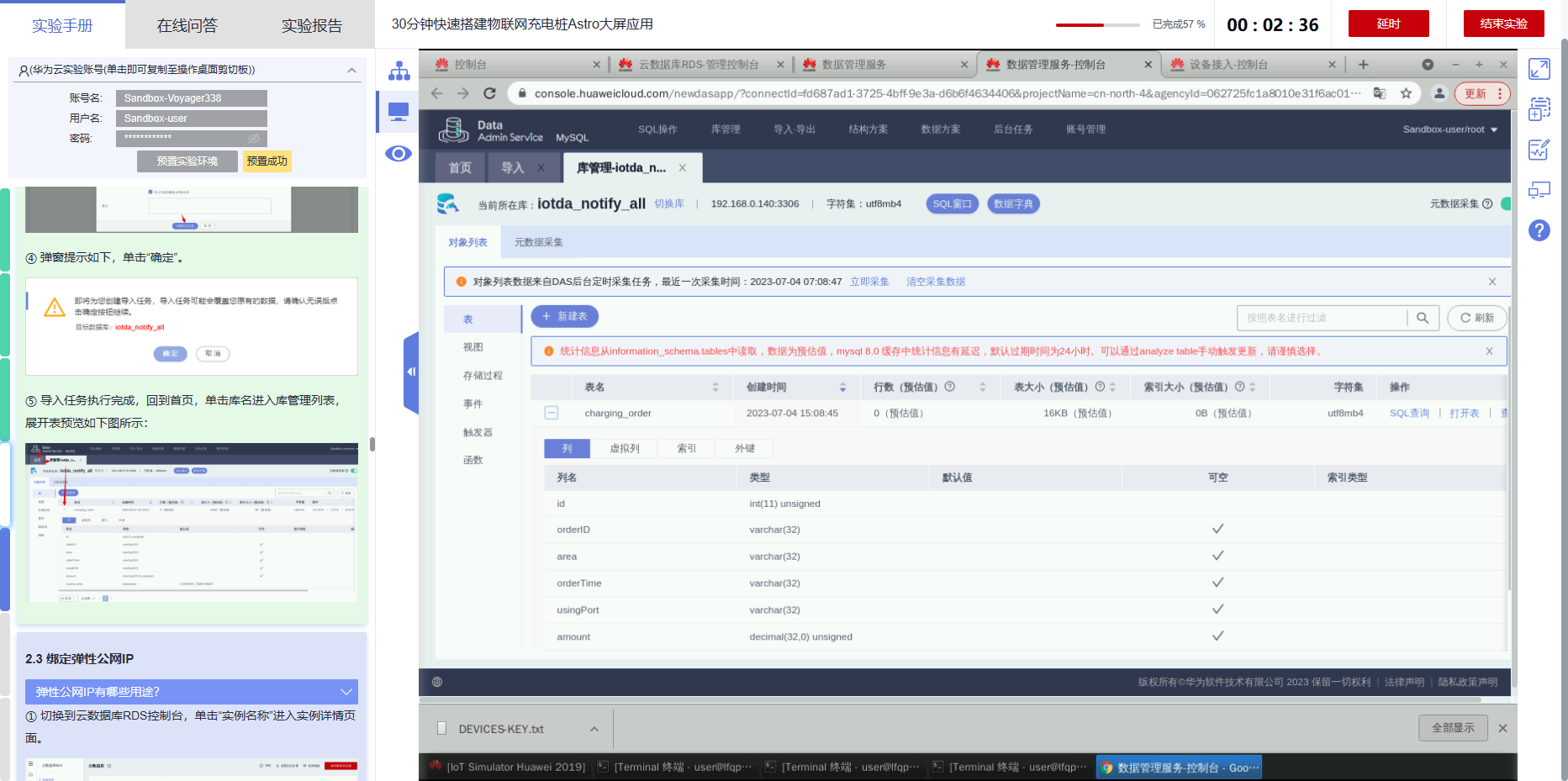1568x781 pixels.
Task: Click the 结束实验 button
Action: pos(1504,24)
